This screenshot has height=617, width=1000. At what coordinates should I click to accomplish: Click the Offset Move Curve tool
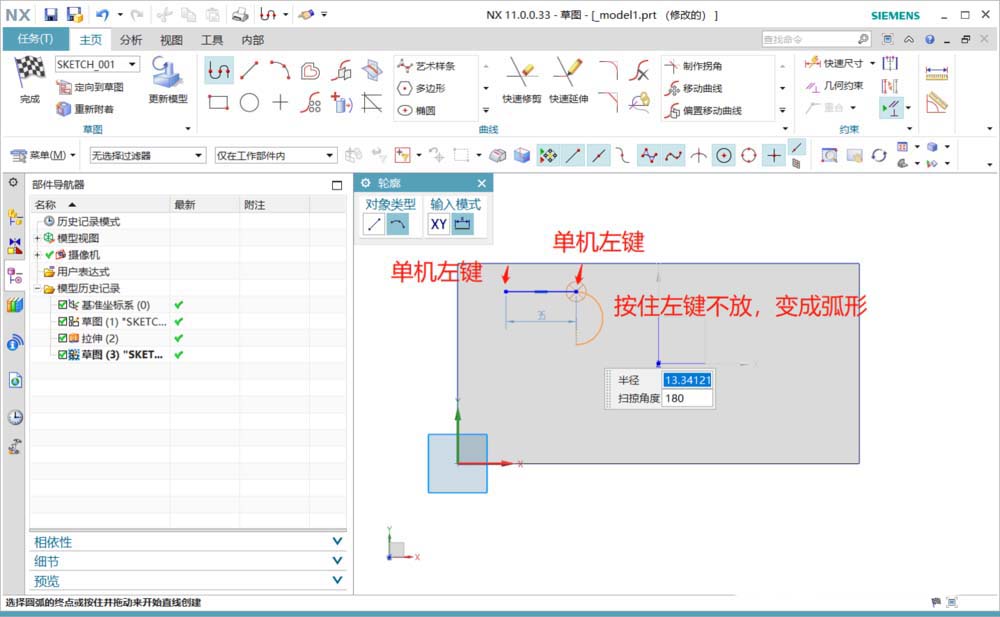click(702, 110)
